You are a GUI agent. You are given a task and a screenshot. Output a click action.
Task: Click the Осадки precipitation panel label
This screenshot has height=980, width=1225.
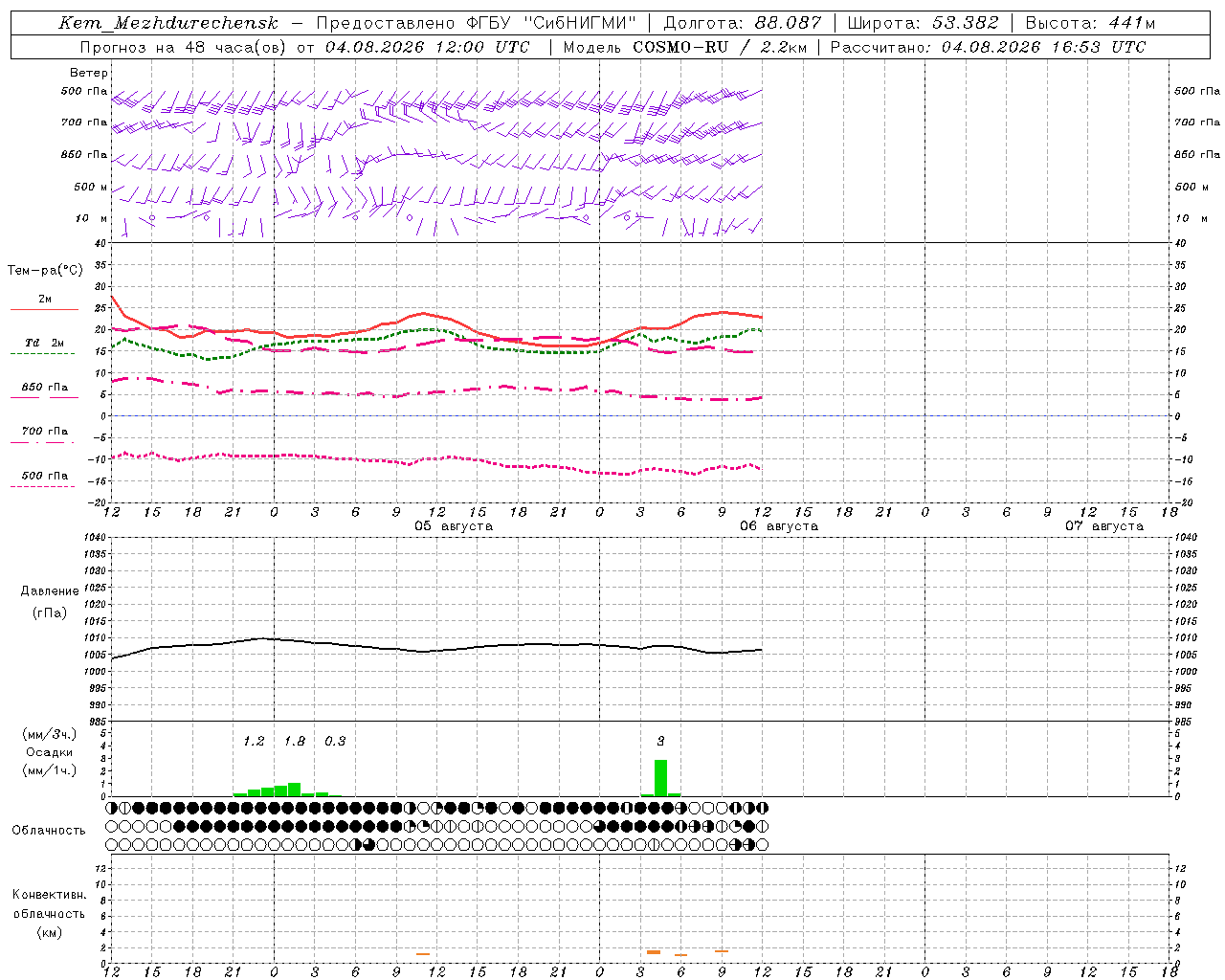point(49,752)
